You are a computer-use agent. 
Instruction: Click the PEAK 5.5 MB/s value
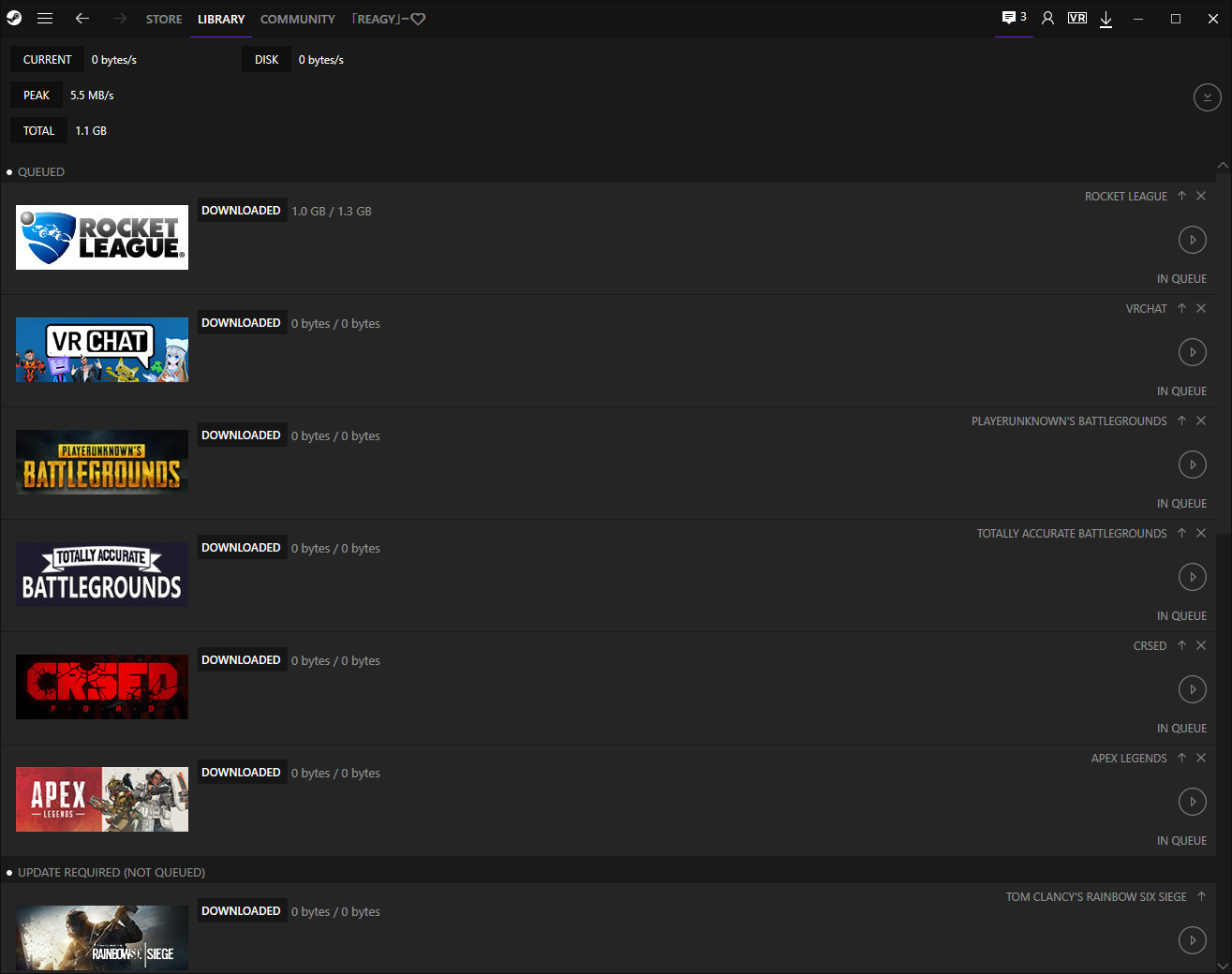pyautogui.click(x=92, y=96)
